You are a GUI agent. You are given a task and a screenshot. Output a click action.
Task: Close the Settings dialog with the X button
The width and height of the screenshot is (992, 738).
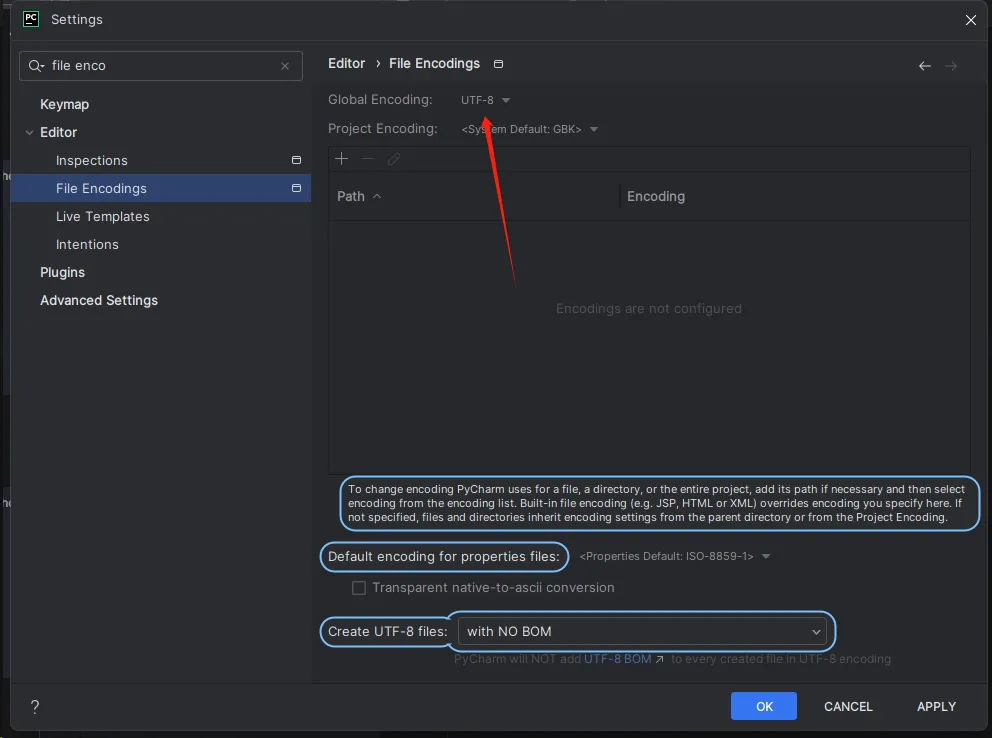pyautogui.click(x=971, y=20)
